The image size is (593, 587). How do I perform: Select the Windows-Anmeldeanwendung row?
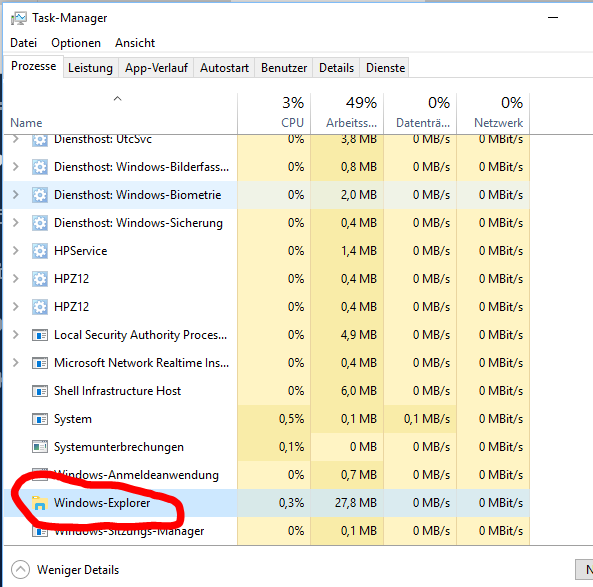[267, 475]
